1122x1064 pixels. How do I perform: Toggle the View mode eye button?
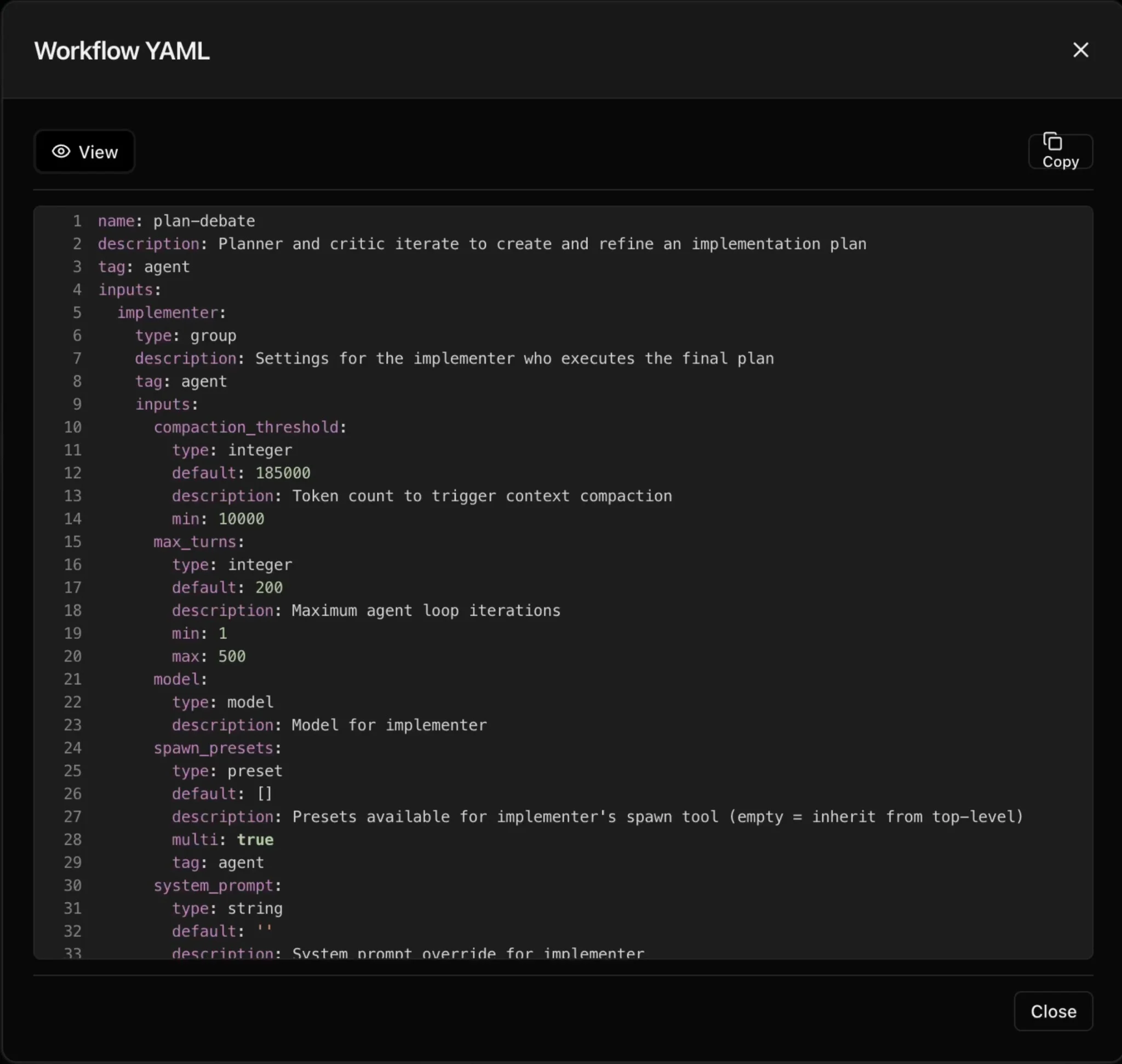tap(84, 151)
